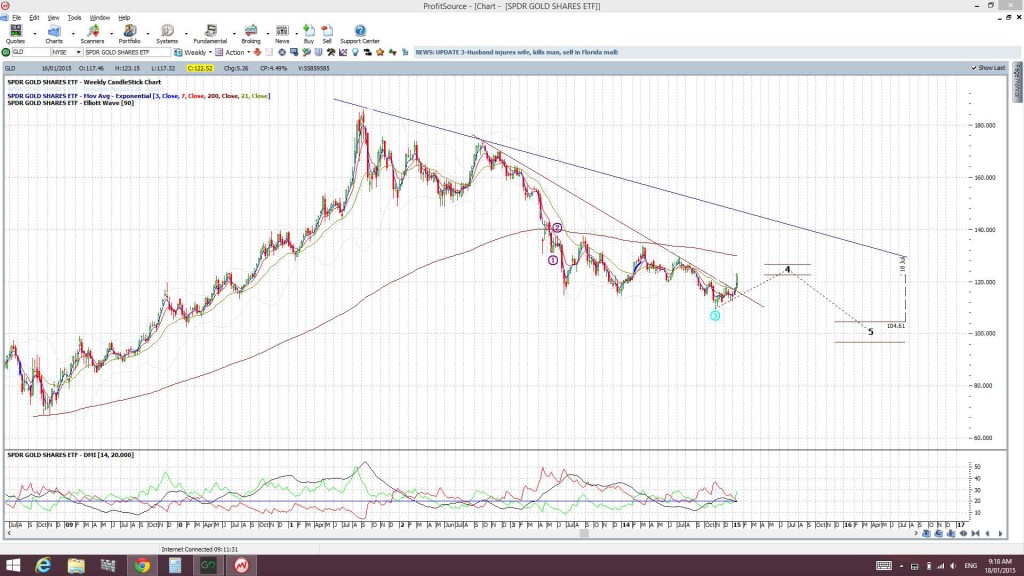Click the hammer tools icon in chart toolbar
This screenshot has width=1024, height=576.
point(331,52)
